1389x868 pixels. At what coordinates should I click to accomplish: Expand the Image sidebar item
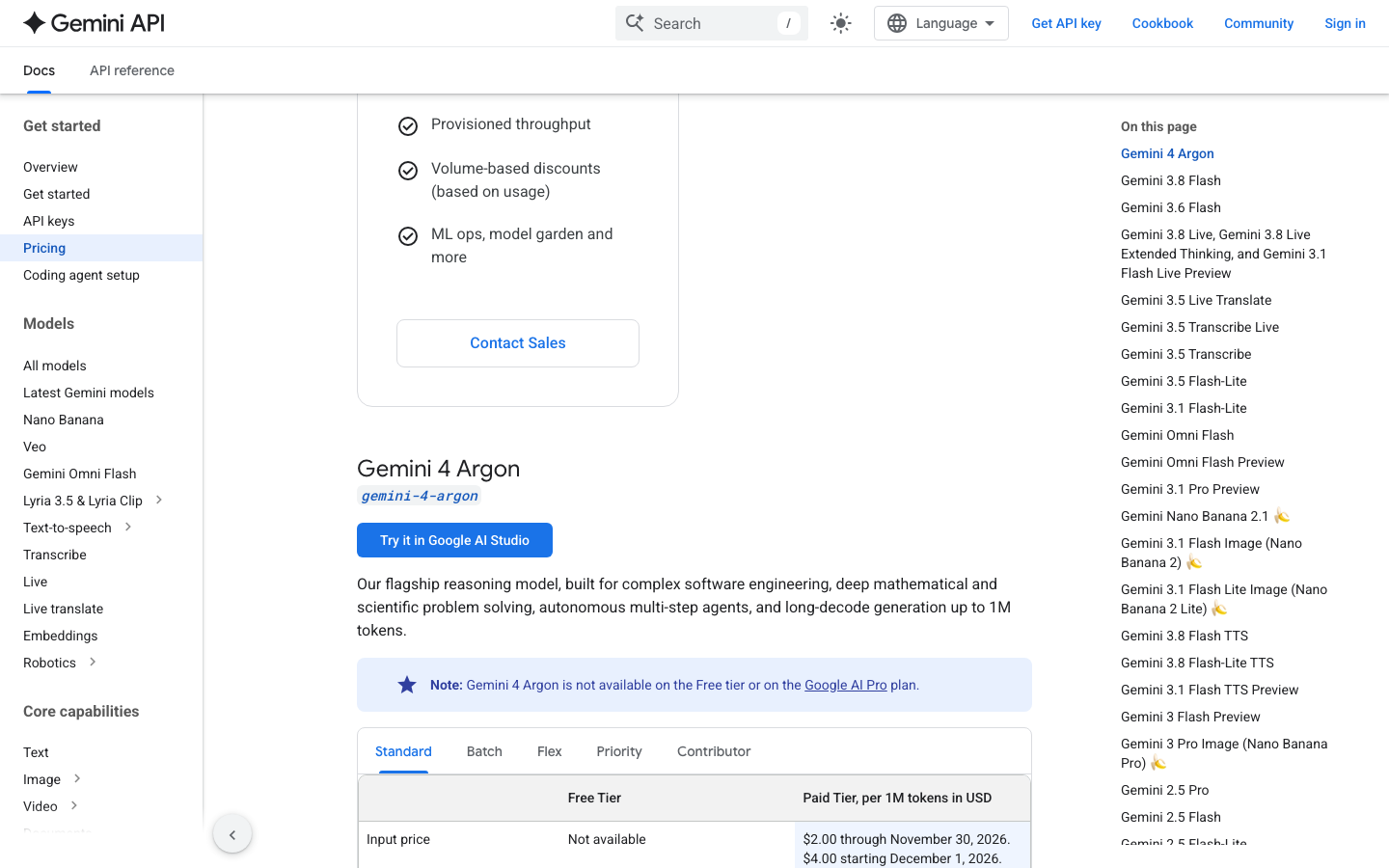[x=77, y=778]
